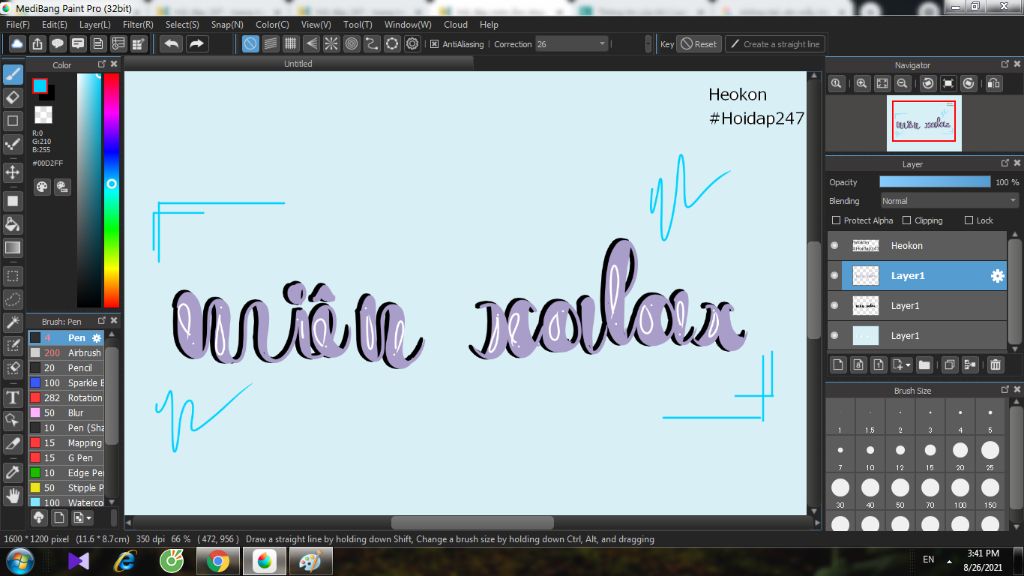Adjust the layer Opacity bar
The height and width of the screenshot is (576, 1024).
tap(935, 182)
